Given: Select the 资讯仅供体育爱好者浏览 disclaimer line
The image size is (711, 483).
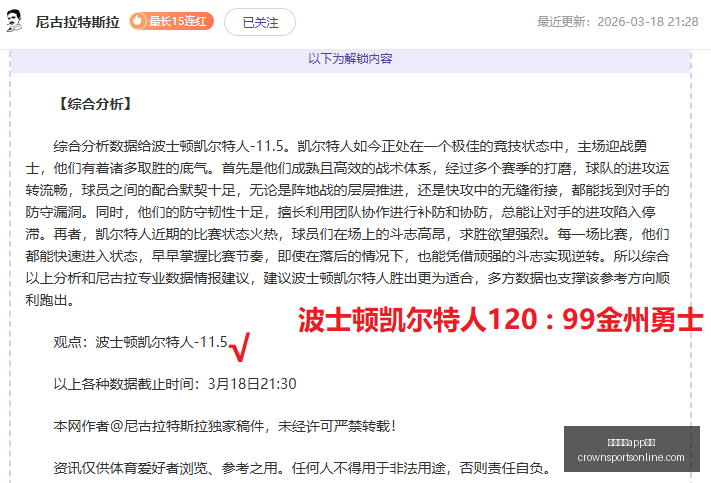Looking at the screenshot, I should (x=302, y=468).
